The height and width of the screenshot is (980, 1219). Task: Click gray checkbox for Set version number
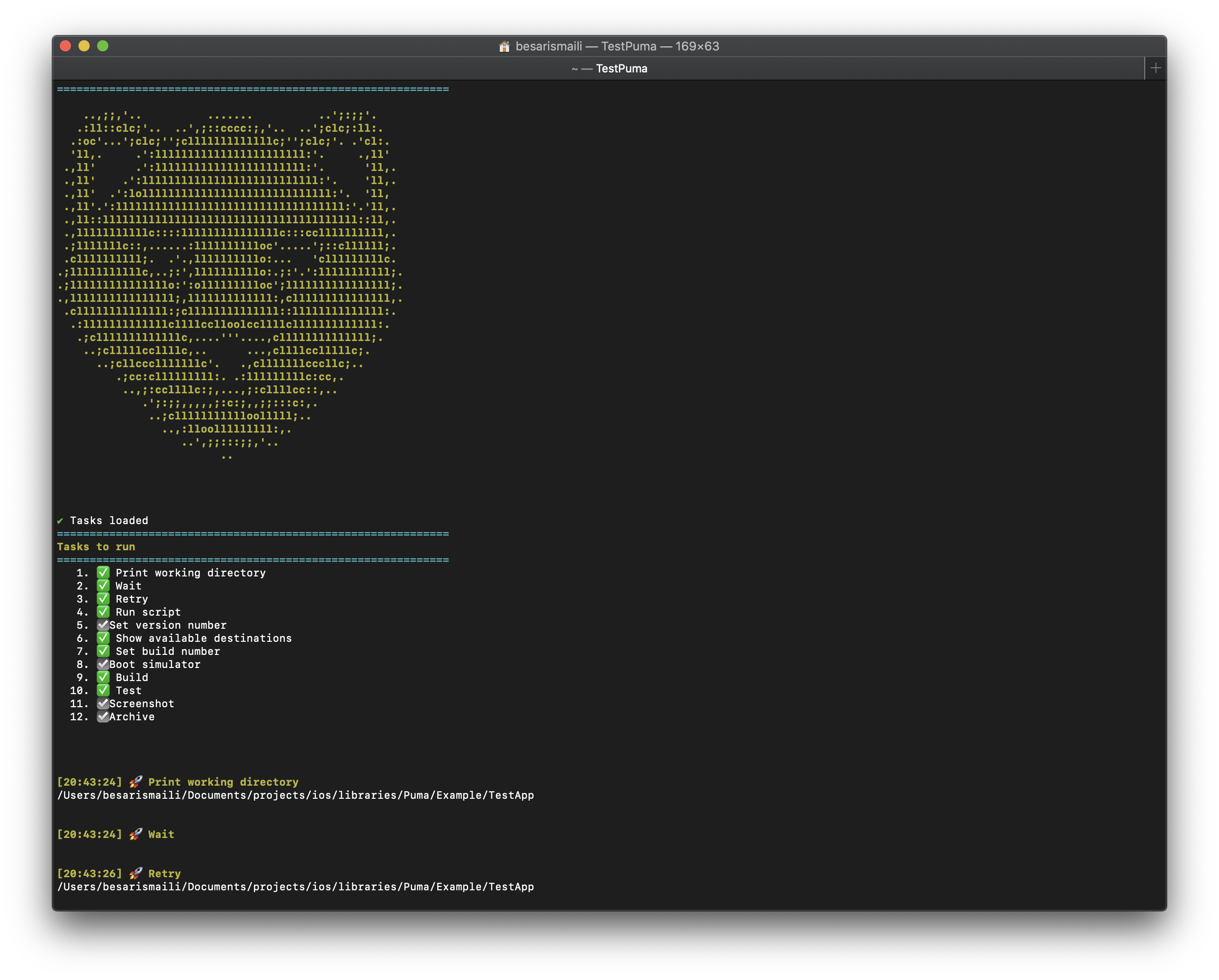[x=102, y=625]
